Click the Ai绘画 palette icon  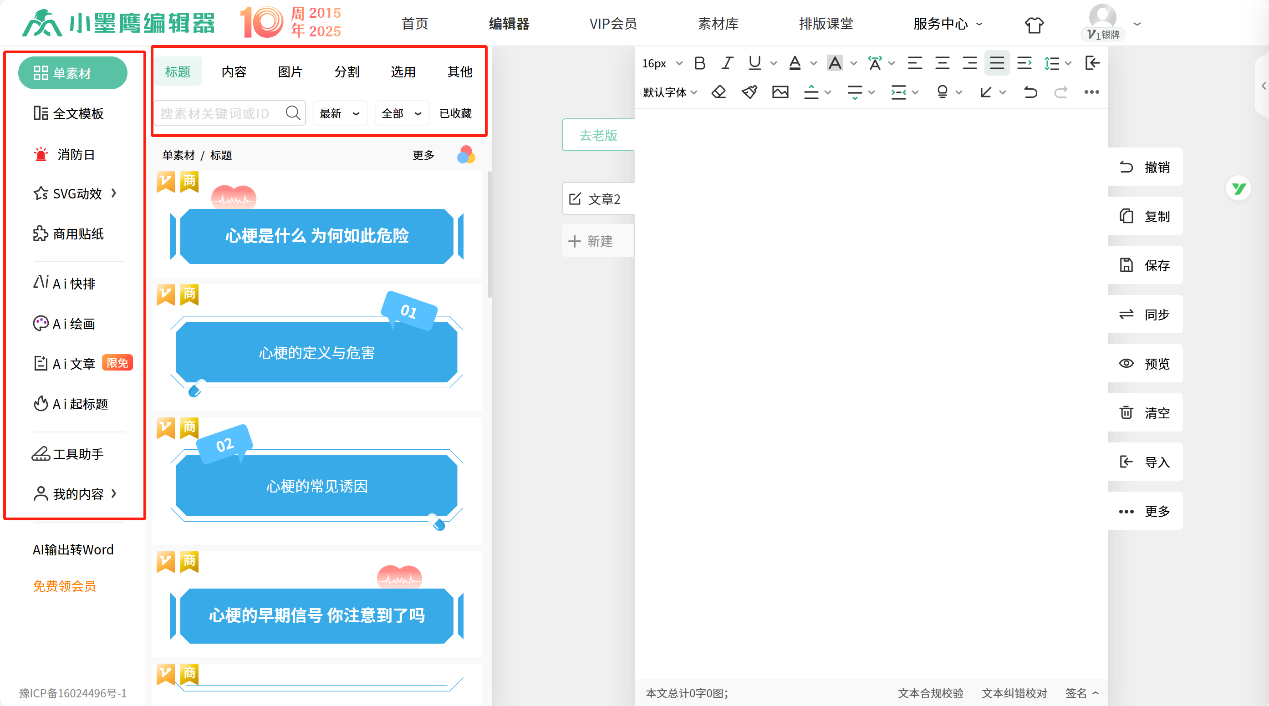pos(41,324)
